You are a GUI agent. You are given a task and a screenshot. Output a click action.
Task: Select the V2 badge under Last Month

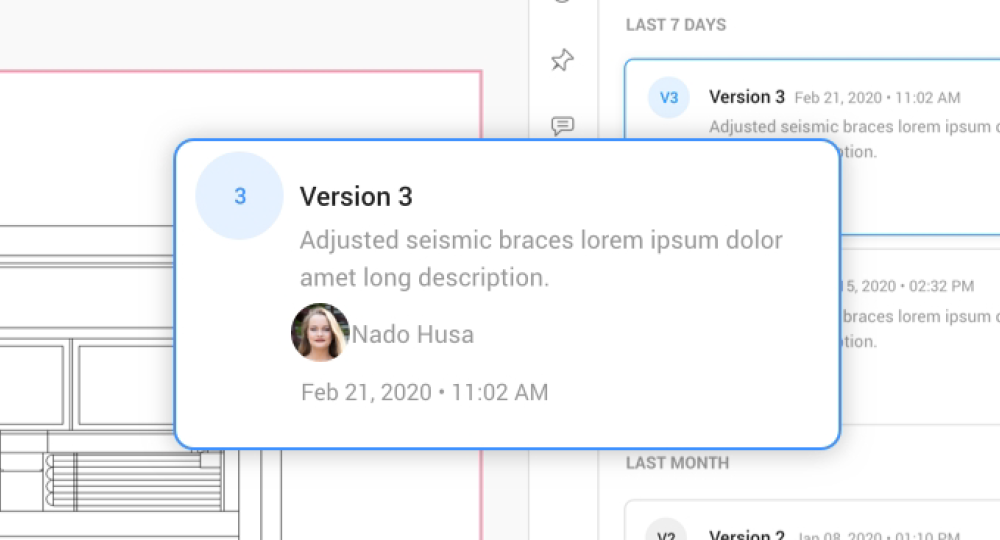666,530
